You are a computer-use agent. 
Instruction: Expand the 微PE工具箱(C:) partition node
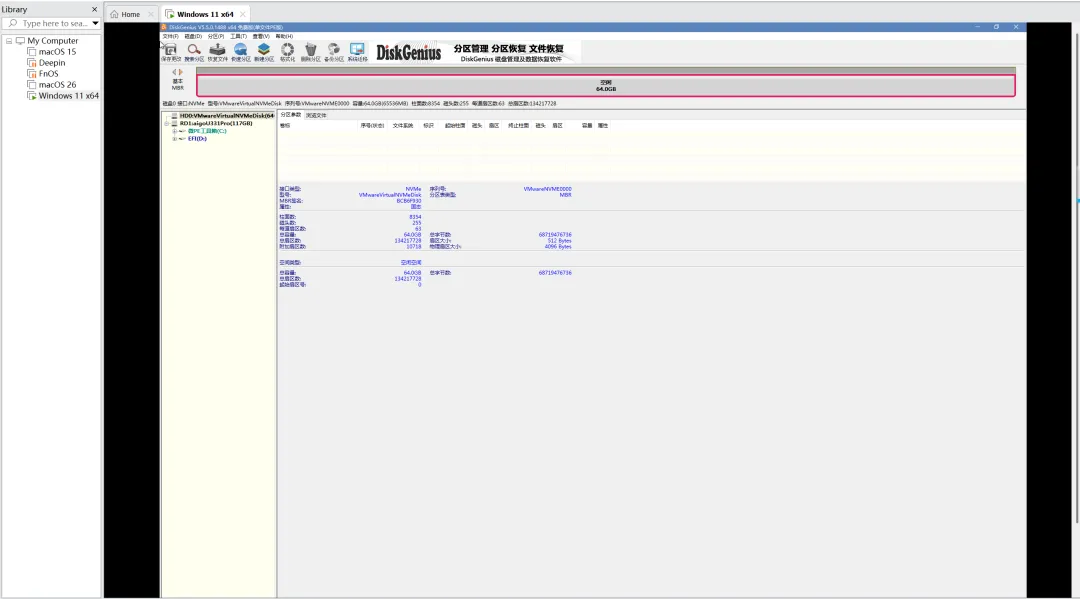pos(174,131)
